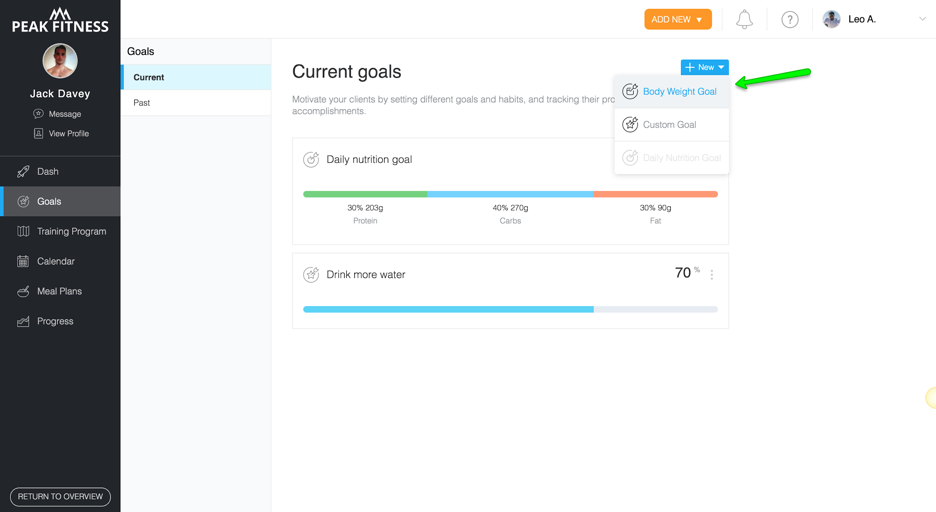The height and width of the screenshot is (512, 936).
Task: Open Calendar via its sidebar icon
Action: tap(23, 261)
